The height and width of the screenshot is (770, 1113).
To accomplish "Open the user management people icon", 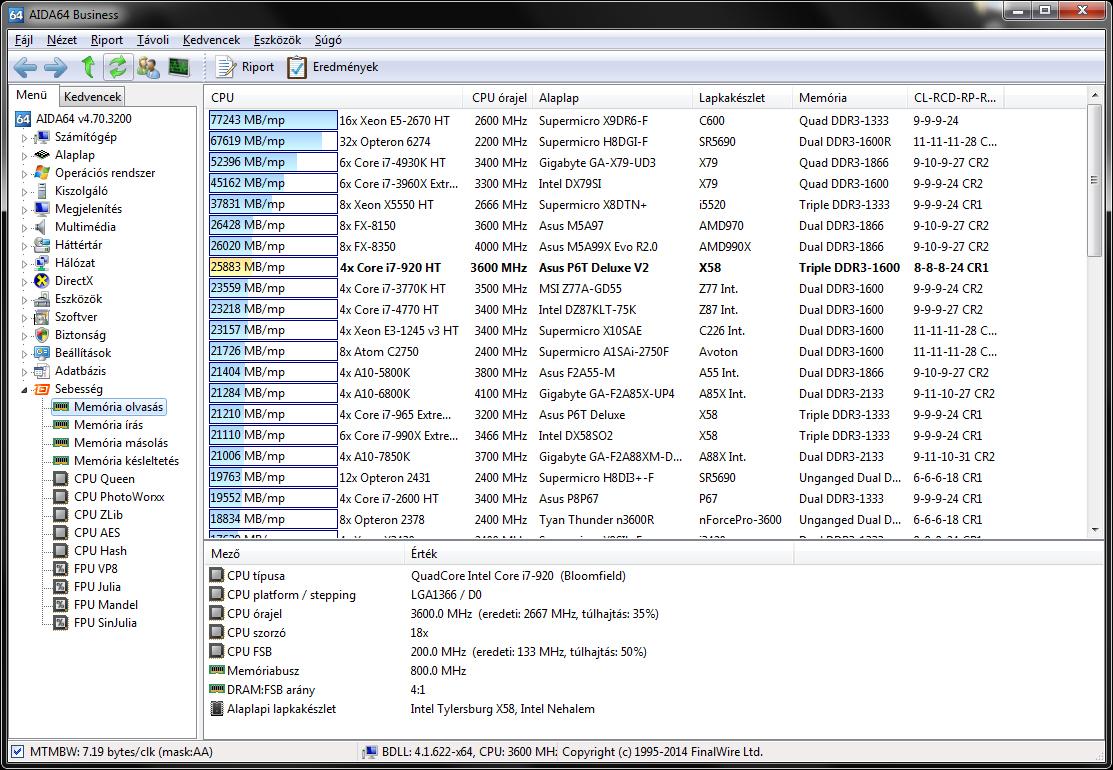I will coord(148,67).
